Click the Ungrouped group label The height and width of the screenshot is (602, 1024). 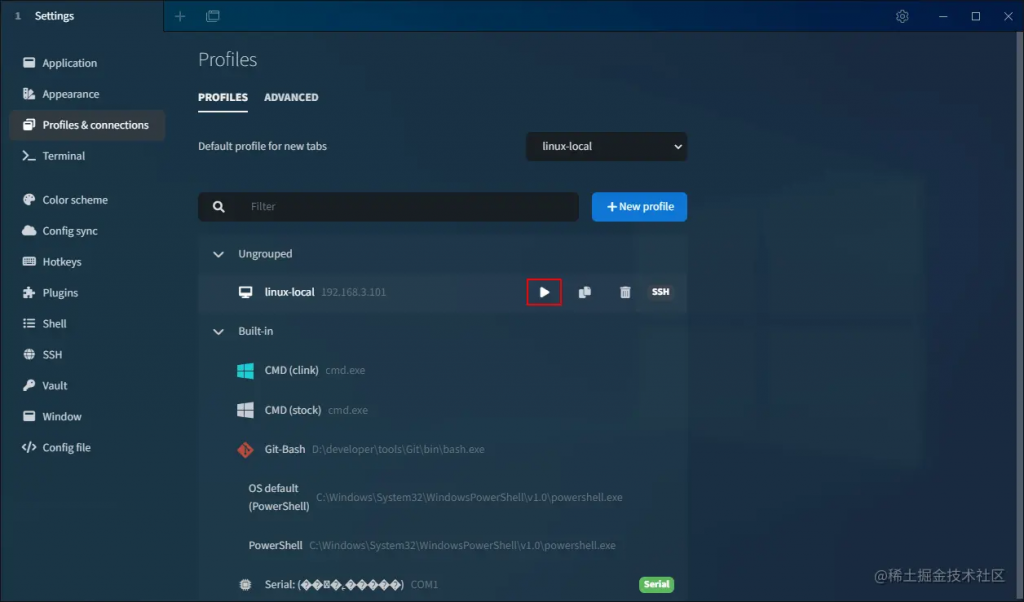tap(265, 254)
